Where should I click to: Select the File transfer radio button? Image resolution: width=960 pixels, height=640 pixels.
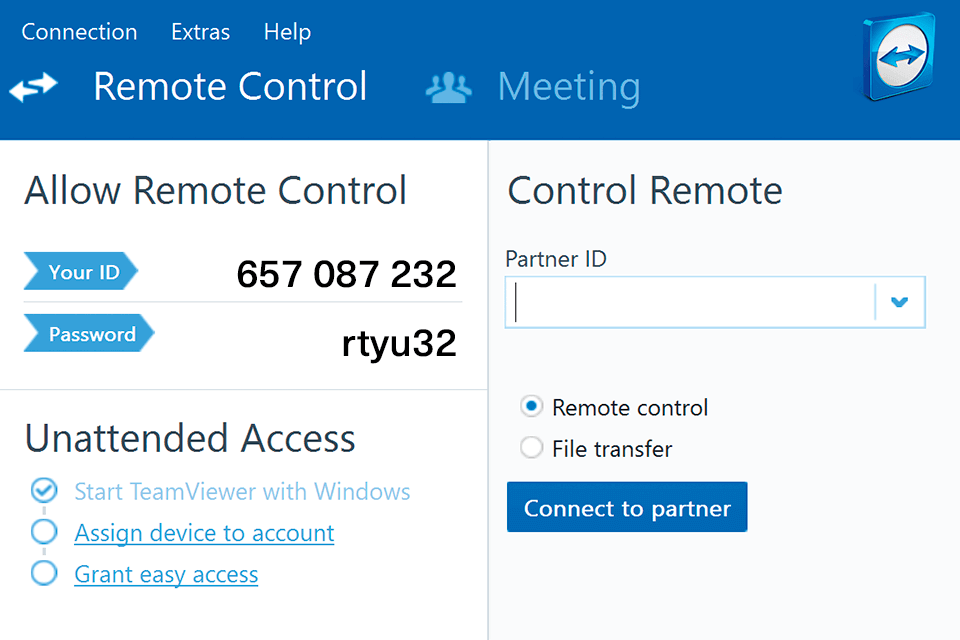pyautogui.click(x=531, y=447)
